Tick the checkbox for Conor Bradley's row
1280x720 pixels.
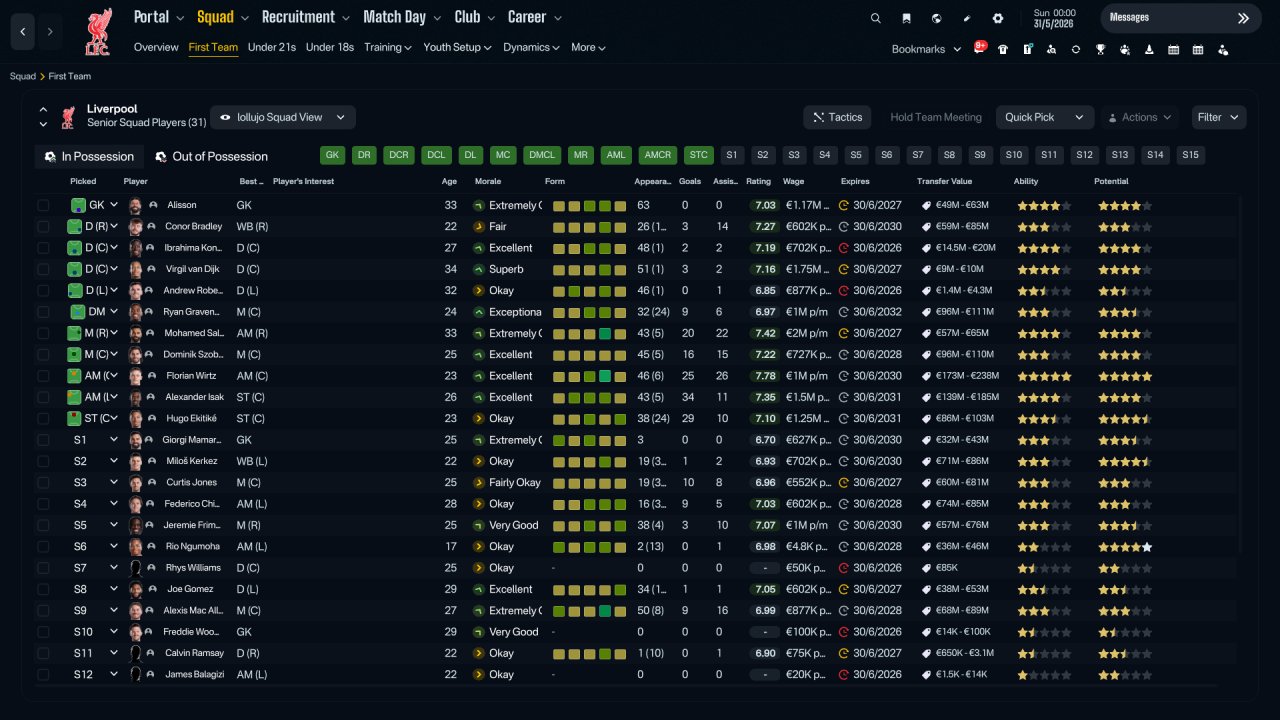coord(43,227)
